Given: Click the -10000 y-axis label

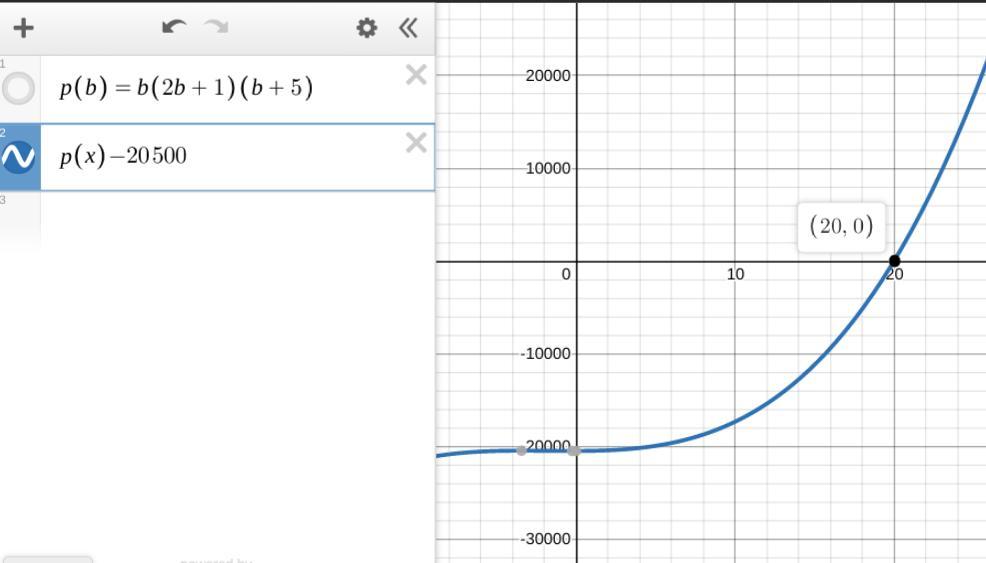Looking at the screenshot, I should coord(545,354).
